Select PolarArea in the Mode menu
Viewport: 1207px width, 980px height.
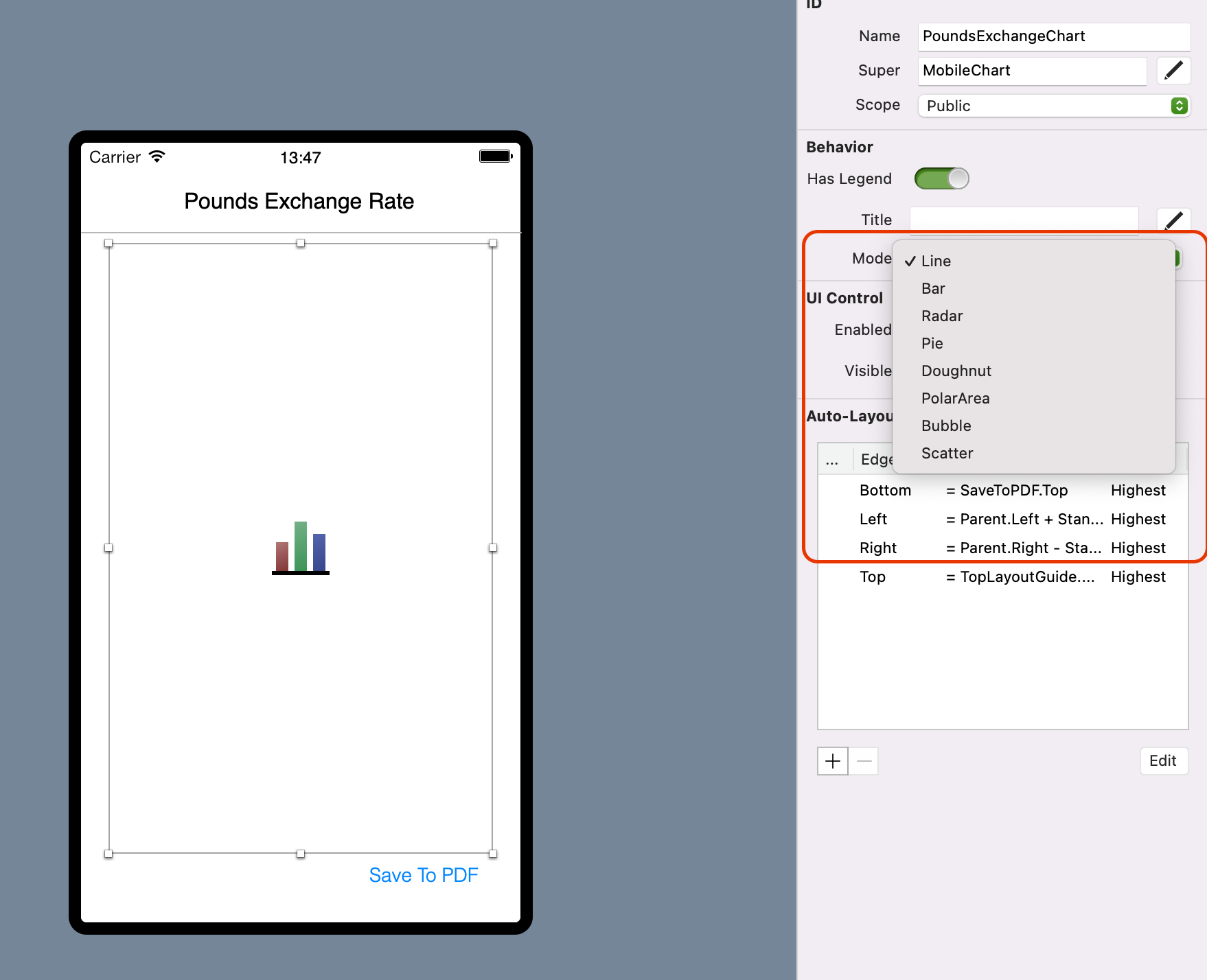(955, 398)
